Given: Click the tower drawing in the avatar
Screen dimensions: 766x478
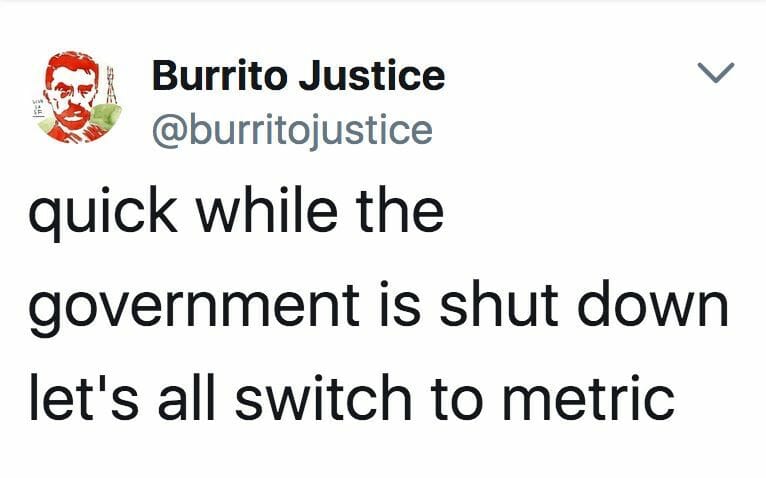Looking at the screenshot, I should pyautogui.click(x=111, y=86).
